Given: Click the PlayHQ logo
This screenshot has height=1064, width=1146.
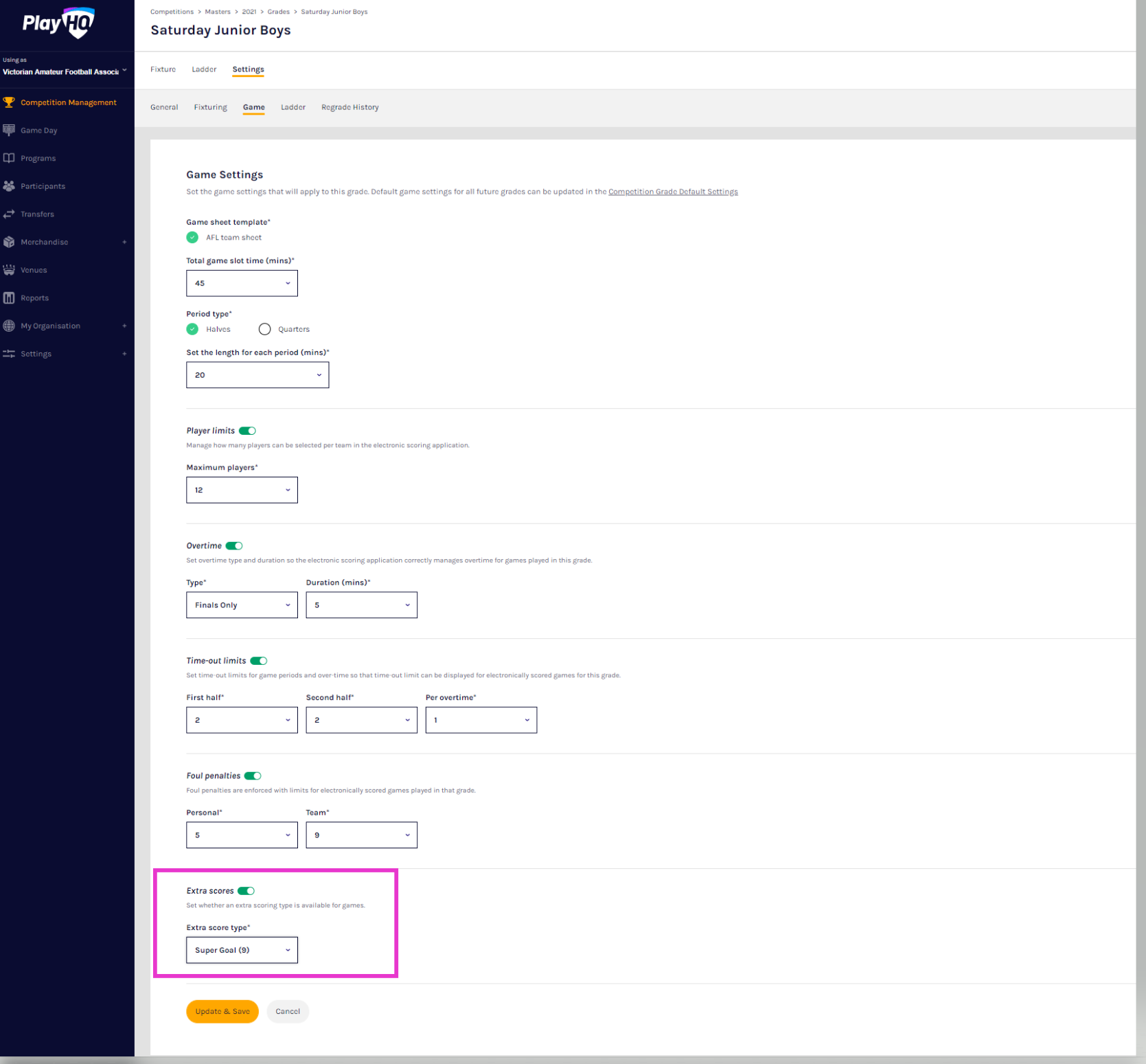Looking at the screenshot, I should 58,23.
